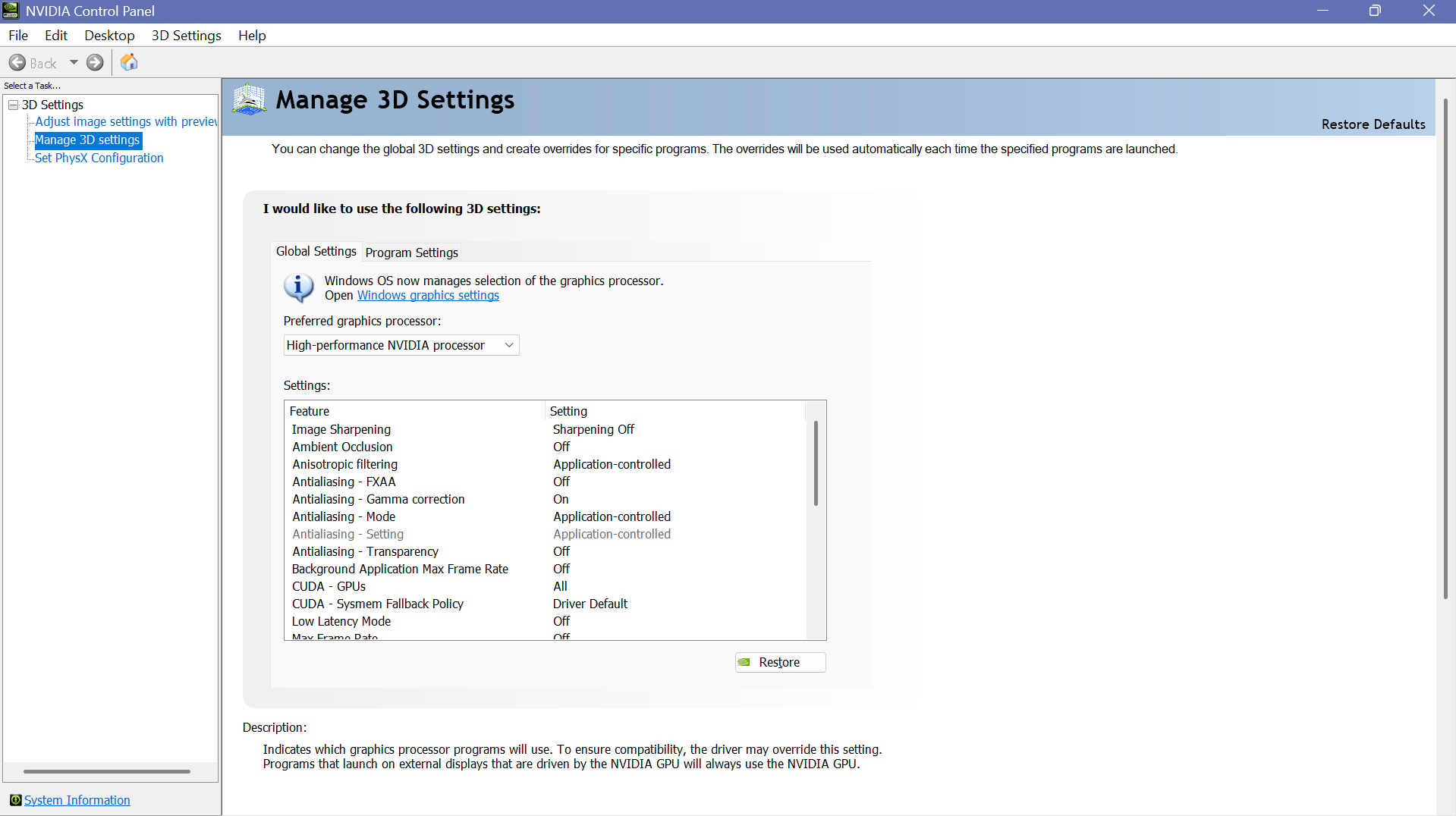Viewport: 1456px width, 816px height.
Task: Click the Forward arrow icon
Action: point(95,63)
